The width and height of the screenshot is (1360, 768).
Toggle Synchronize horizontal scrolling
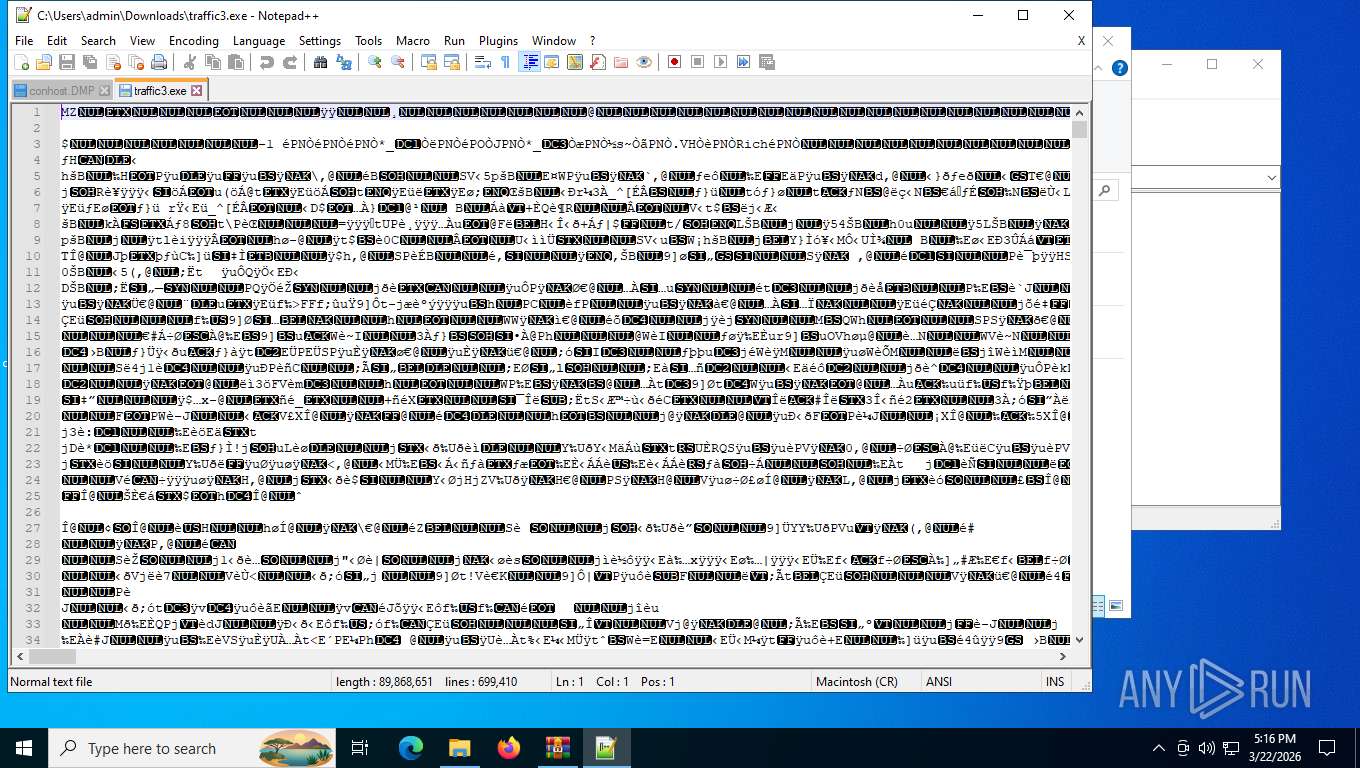tap(451, 62)
